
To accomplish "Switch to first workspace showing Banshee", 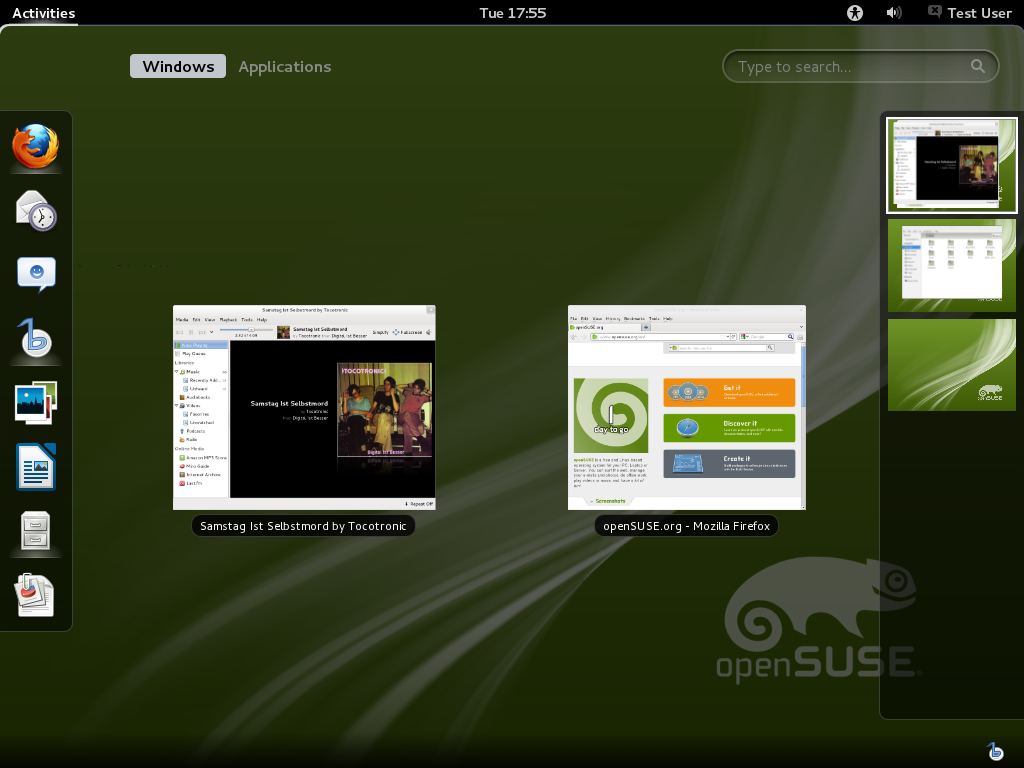I will [952, 165].
